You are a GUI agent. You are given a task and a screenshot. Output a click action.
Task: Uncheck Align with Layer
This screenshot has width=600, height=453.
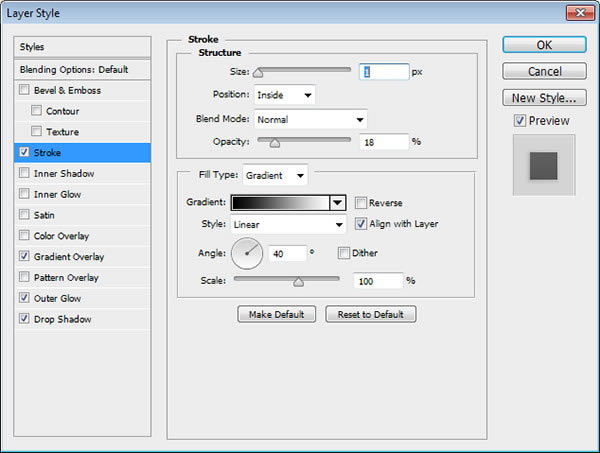click(x=361, y=223)
